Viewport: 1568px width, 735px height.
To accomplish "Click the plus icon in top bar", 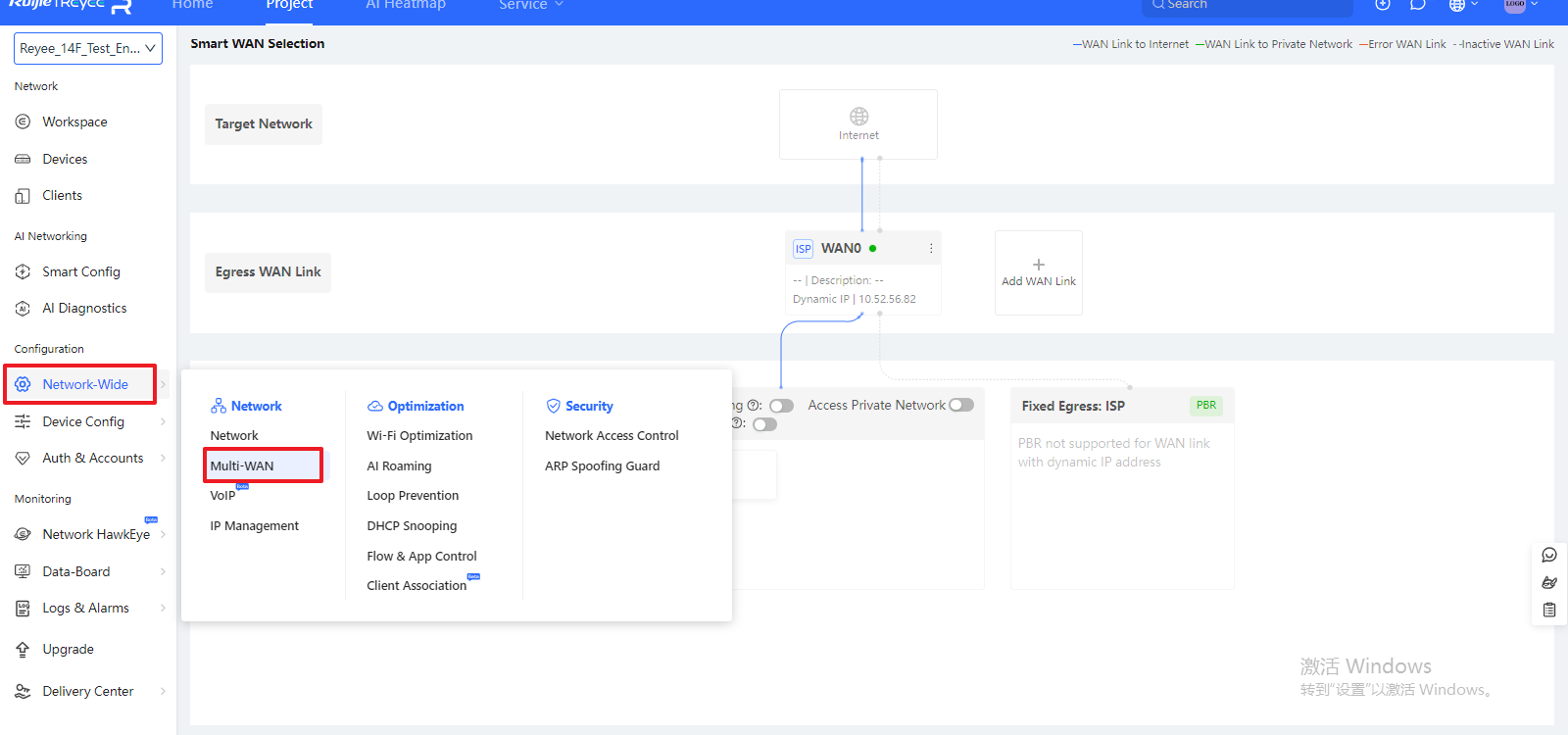I will (1382, 5).
